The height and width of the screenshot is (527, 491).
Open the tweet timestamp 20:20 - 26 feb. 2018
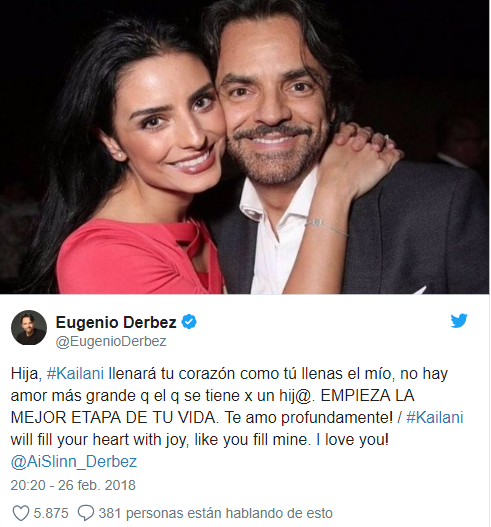click(x=73, y=485)
